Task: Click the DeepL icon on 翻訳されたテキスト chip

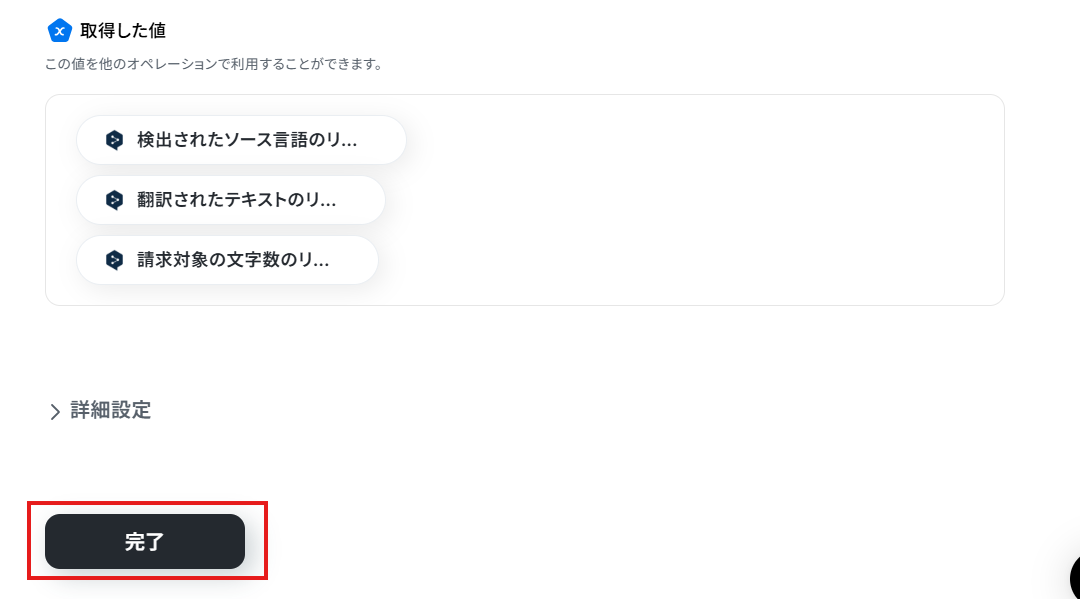Action: click(x=114, y=200)
